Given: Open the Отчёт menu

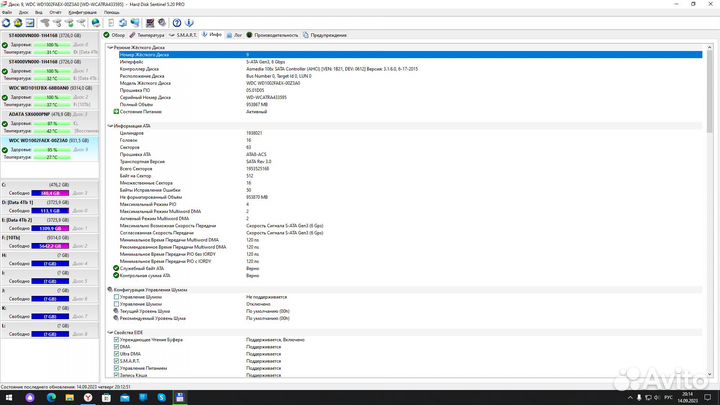Looking at the screenshot, I should point(55,12).
